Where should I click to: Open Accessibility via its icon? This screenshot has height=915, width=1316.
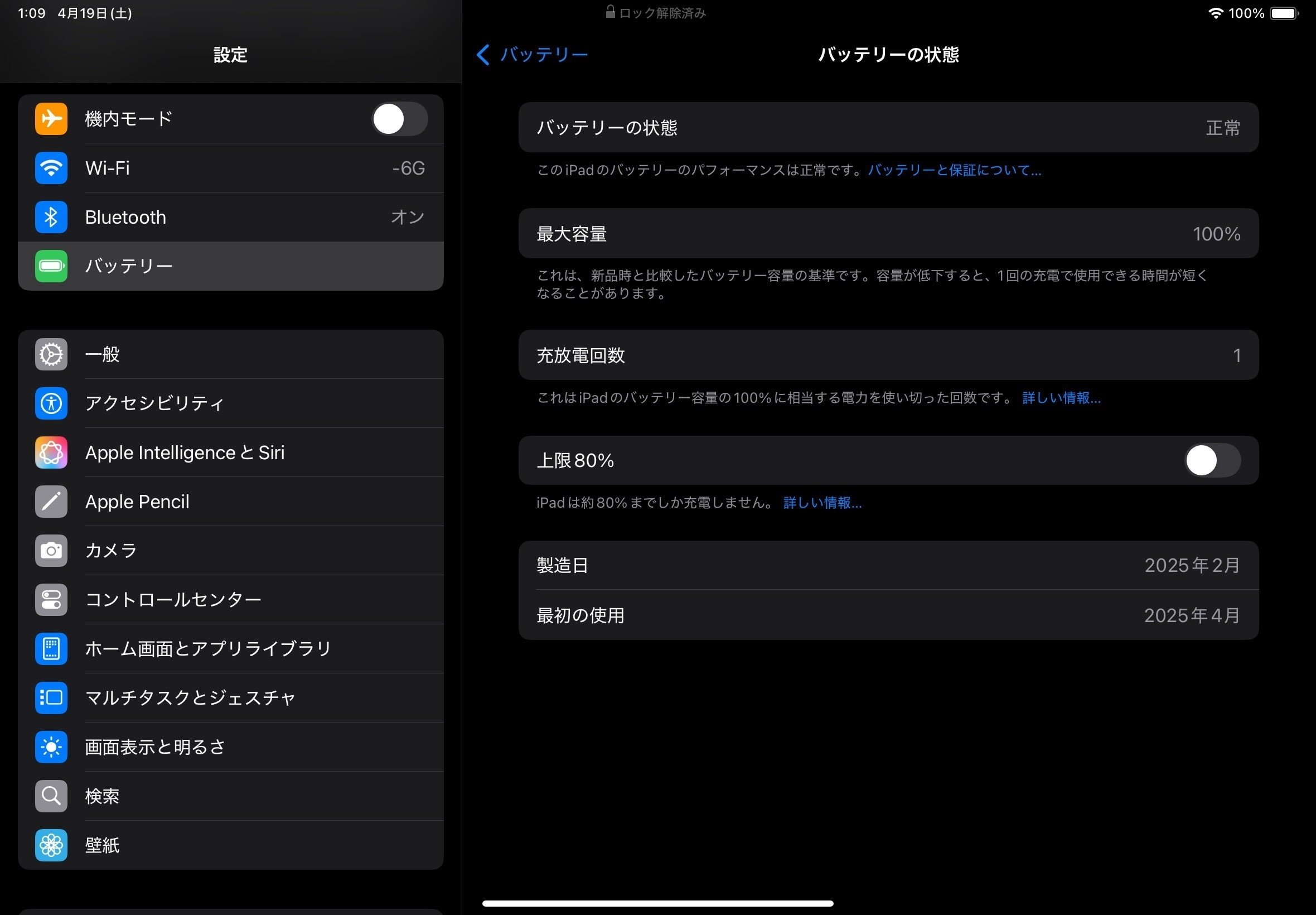(51, 403)
